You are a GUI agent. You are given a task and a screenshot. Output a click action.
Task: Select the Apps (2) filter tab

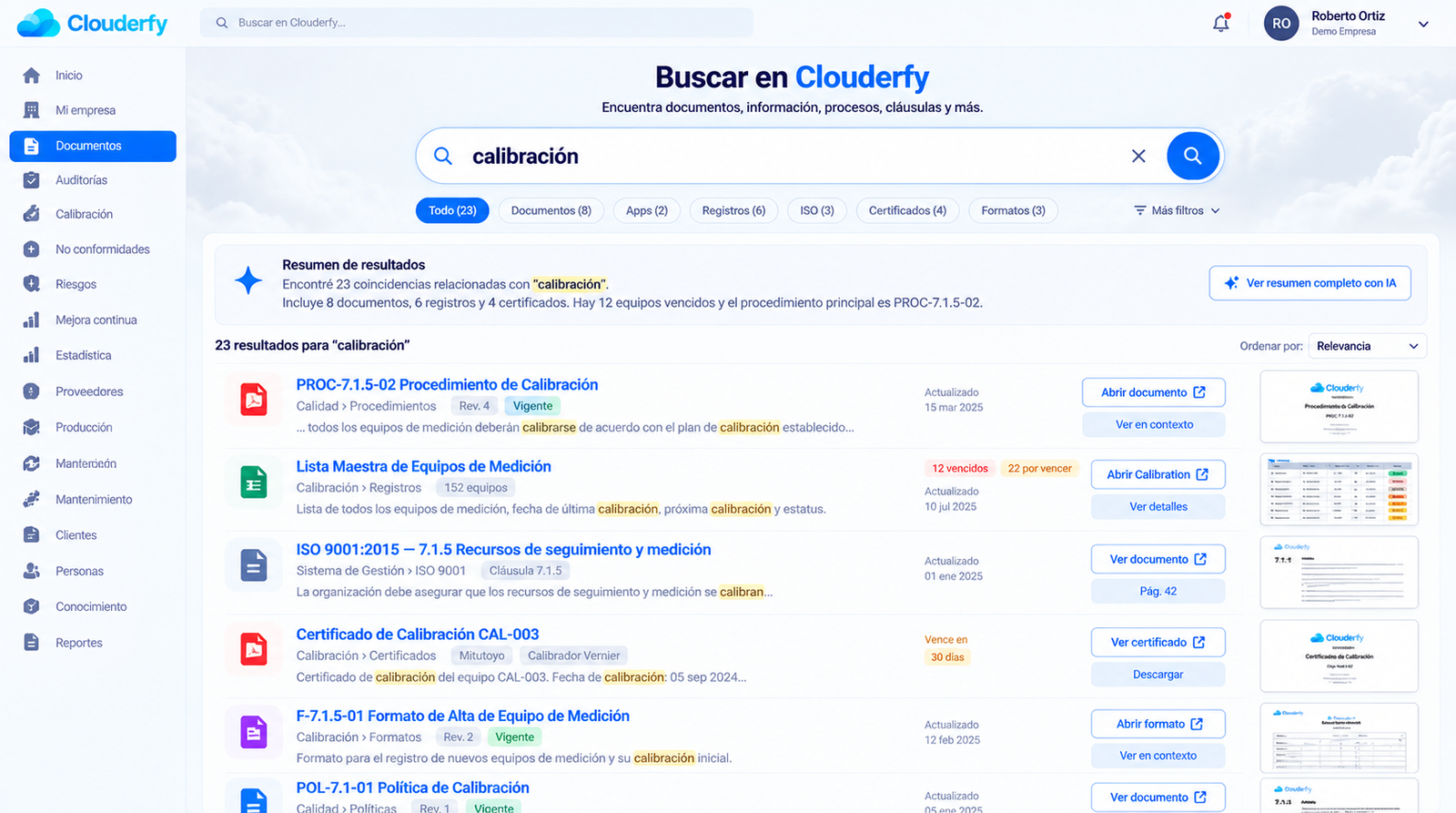pyautogui.click(x=647, y=210)
